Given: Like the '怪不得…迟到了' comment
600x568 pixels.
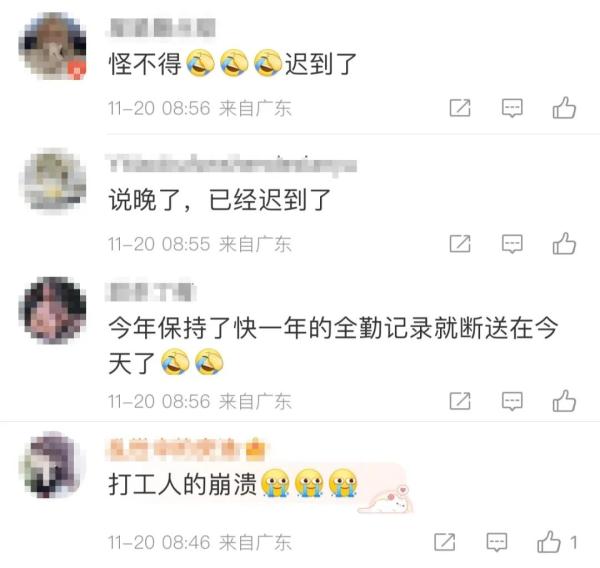Looking at the screenshot, I should pyautogui.click(x=564, y=108).
